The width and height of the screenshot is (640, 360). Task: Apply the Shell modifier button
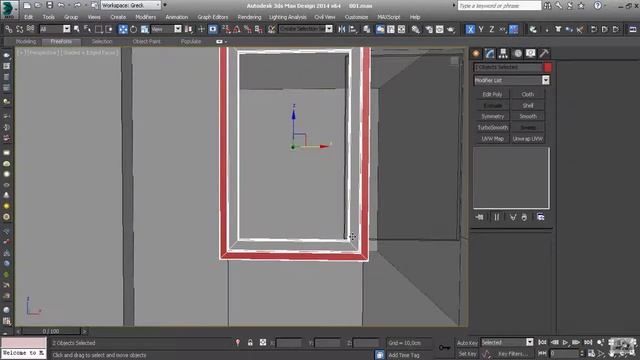528,105
